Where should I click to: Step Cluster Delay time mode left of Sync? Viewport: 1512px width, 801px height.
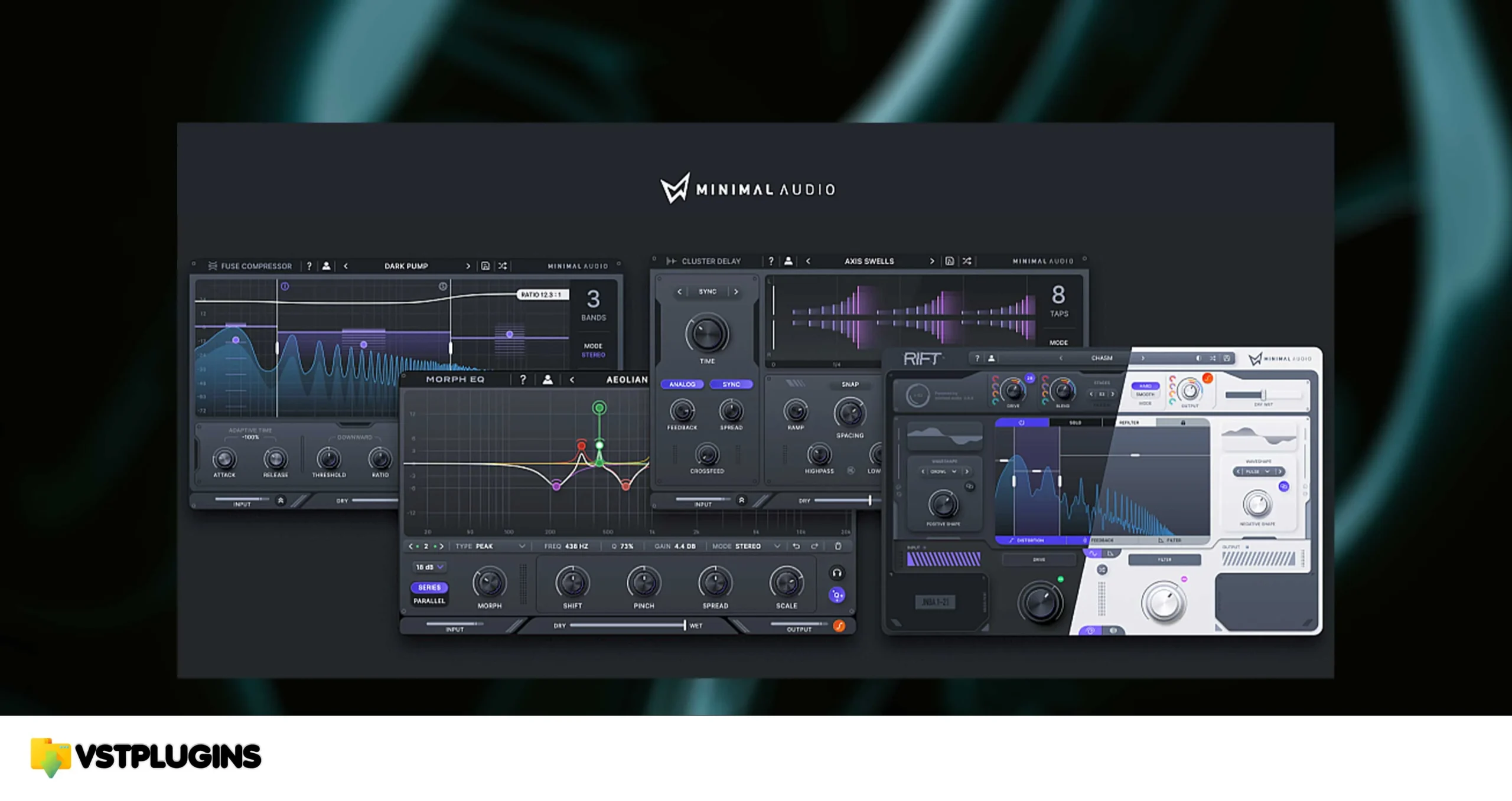pos(679,292)
